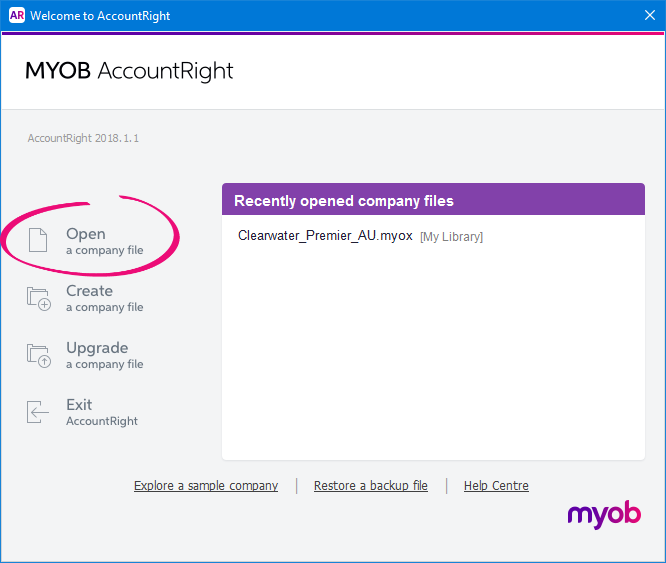Click the purple myob logo at bottom right

(x=604, y=514)
